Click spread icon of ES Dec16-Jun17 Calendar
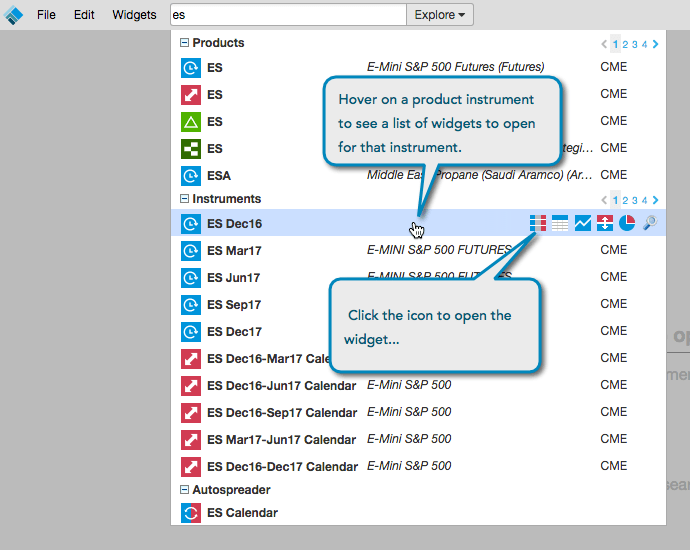 [191, 386]
